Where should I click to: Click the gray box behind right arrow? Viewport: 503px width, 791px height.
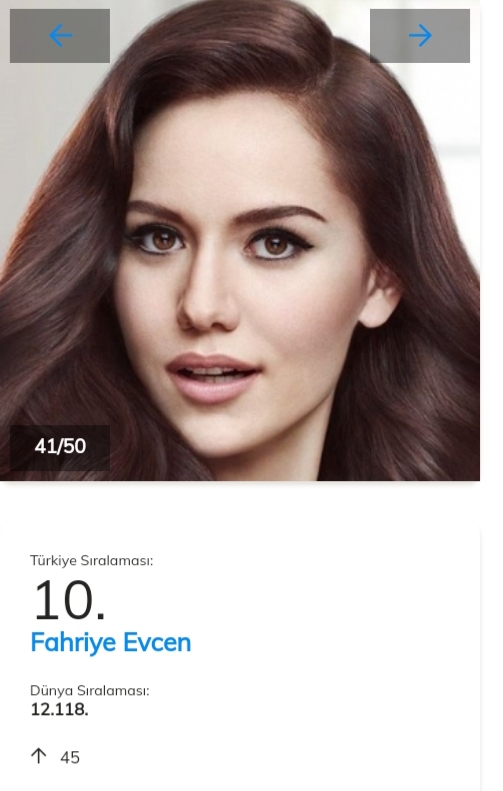420,36
